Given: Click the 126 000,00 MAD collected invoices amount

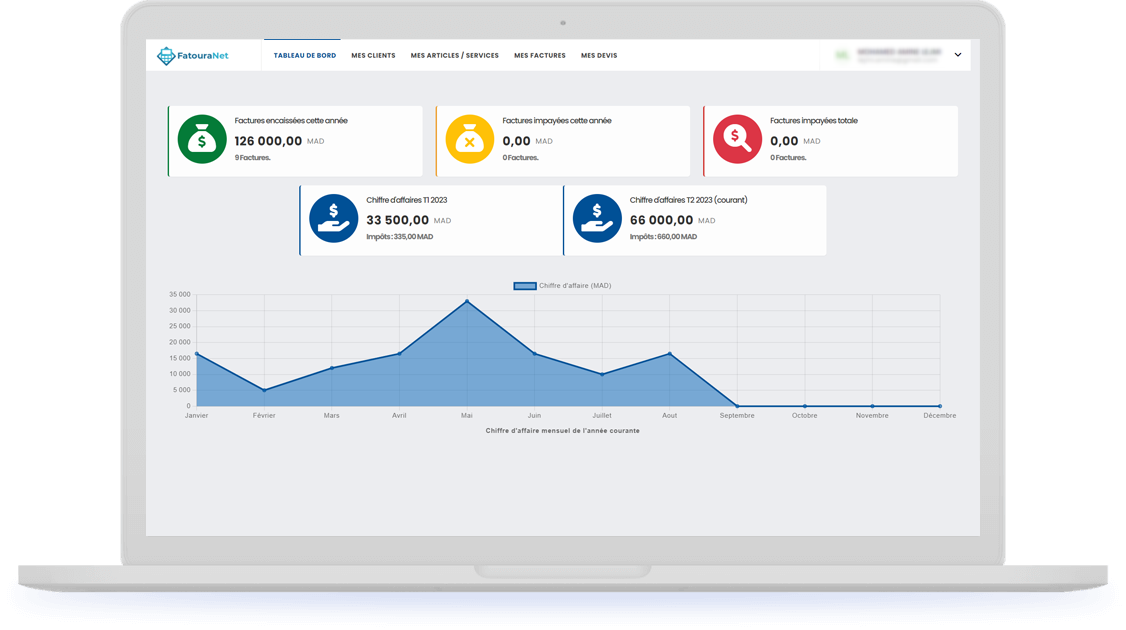Looking at the screenshot, I should pos(268,141).
